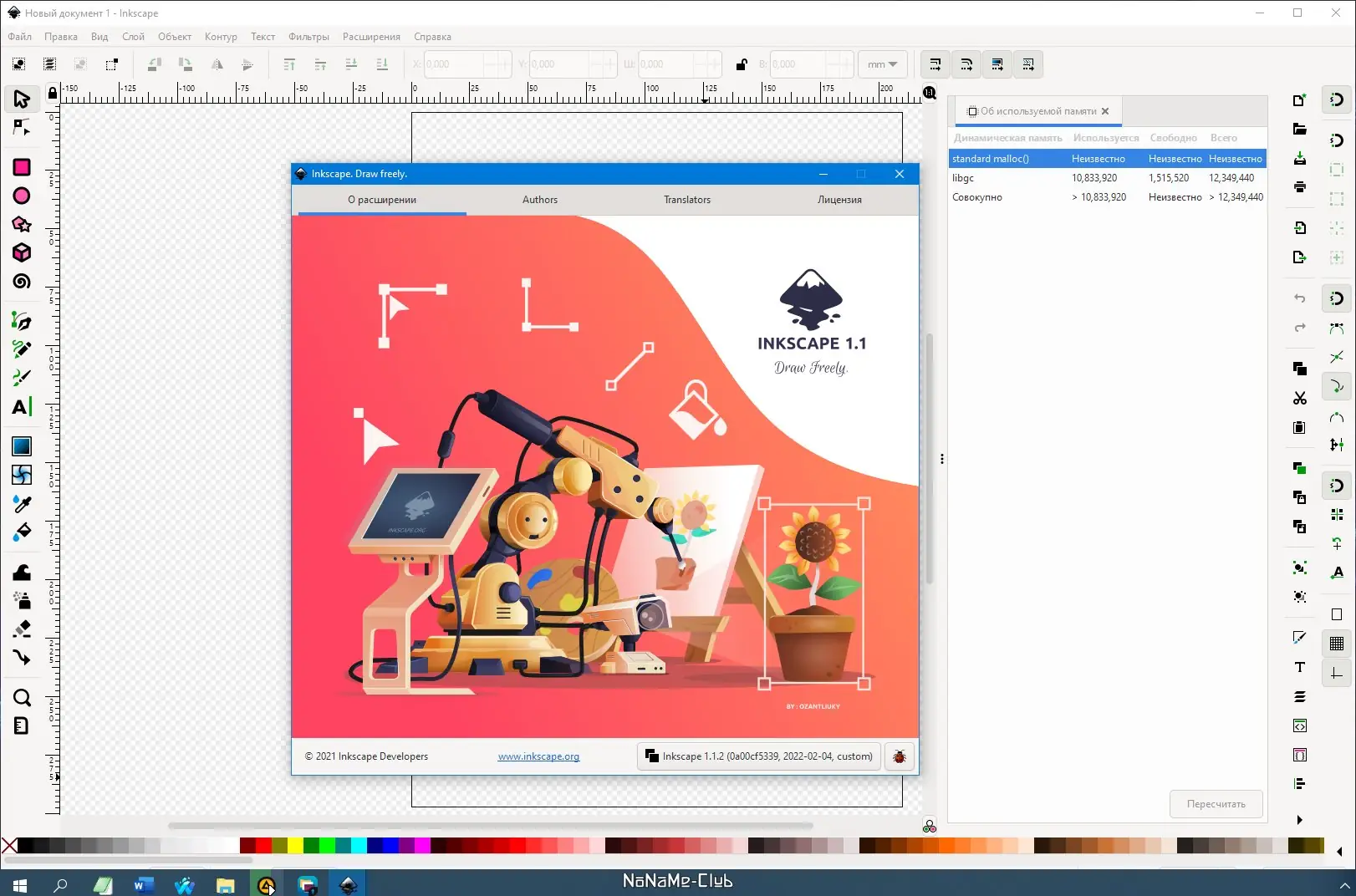Select the Selector arrow tool

[22, 99]
